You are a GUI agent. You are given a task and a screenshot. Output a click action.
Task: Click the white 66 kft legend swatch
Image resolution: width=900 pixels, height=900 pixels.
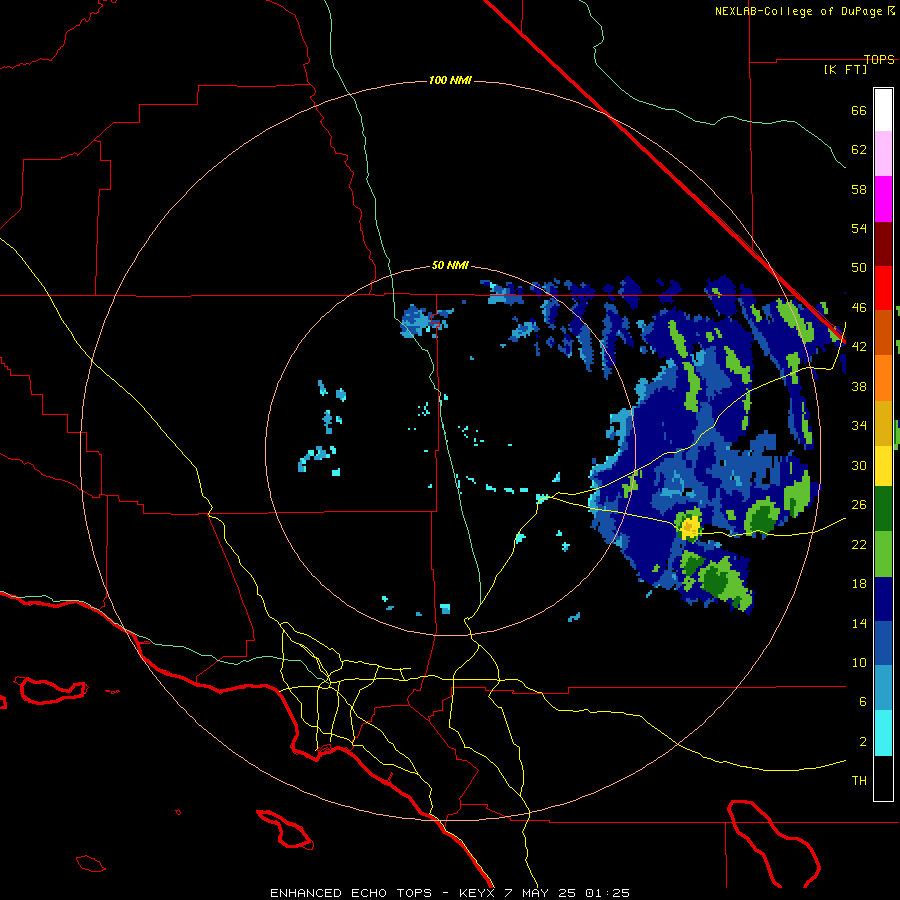coord(883,110)
